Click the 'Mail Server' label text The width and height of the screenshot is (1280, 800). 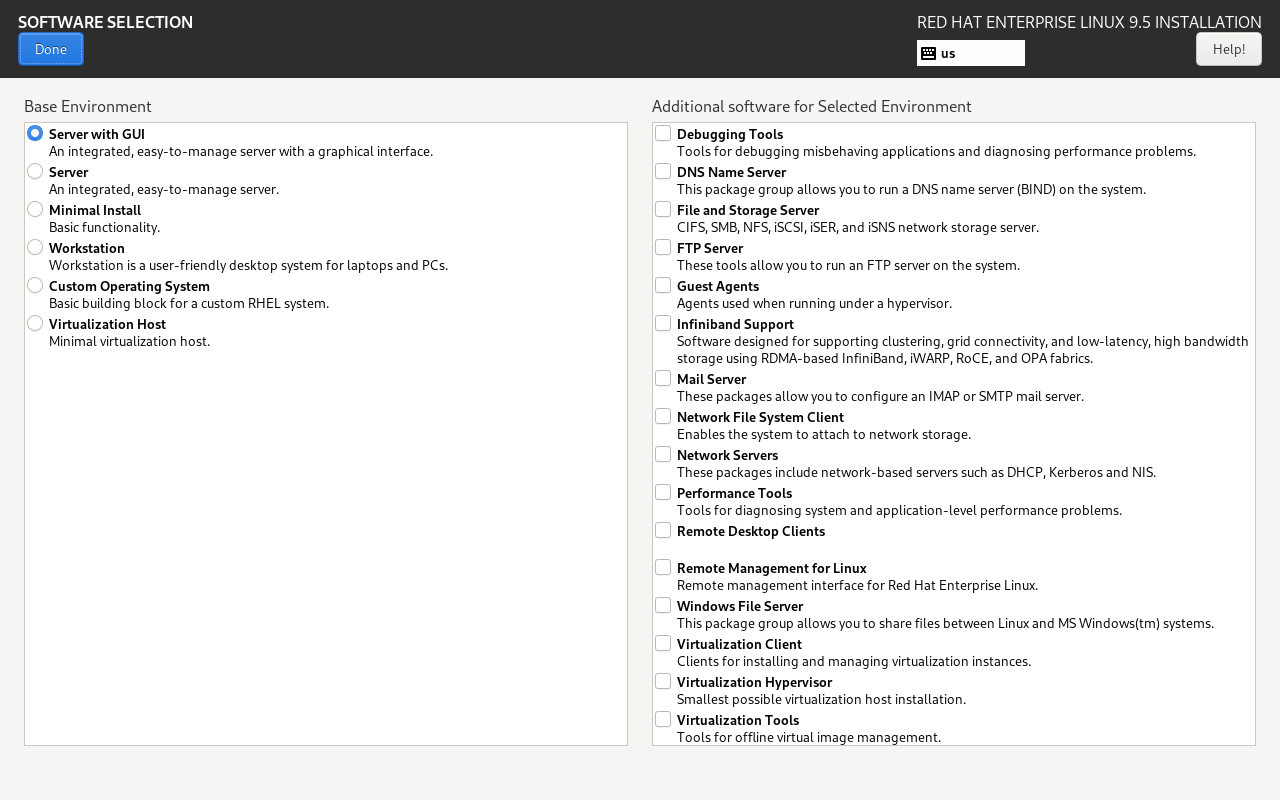click(711, 379)
